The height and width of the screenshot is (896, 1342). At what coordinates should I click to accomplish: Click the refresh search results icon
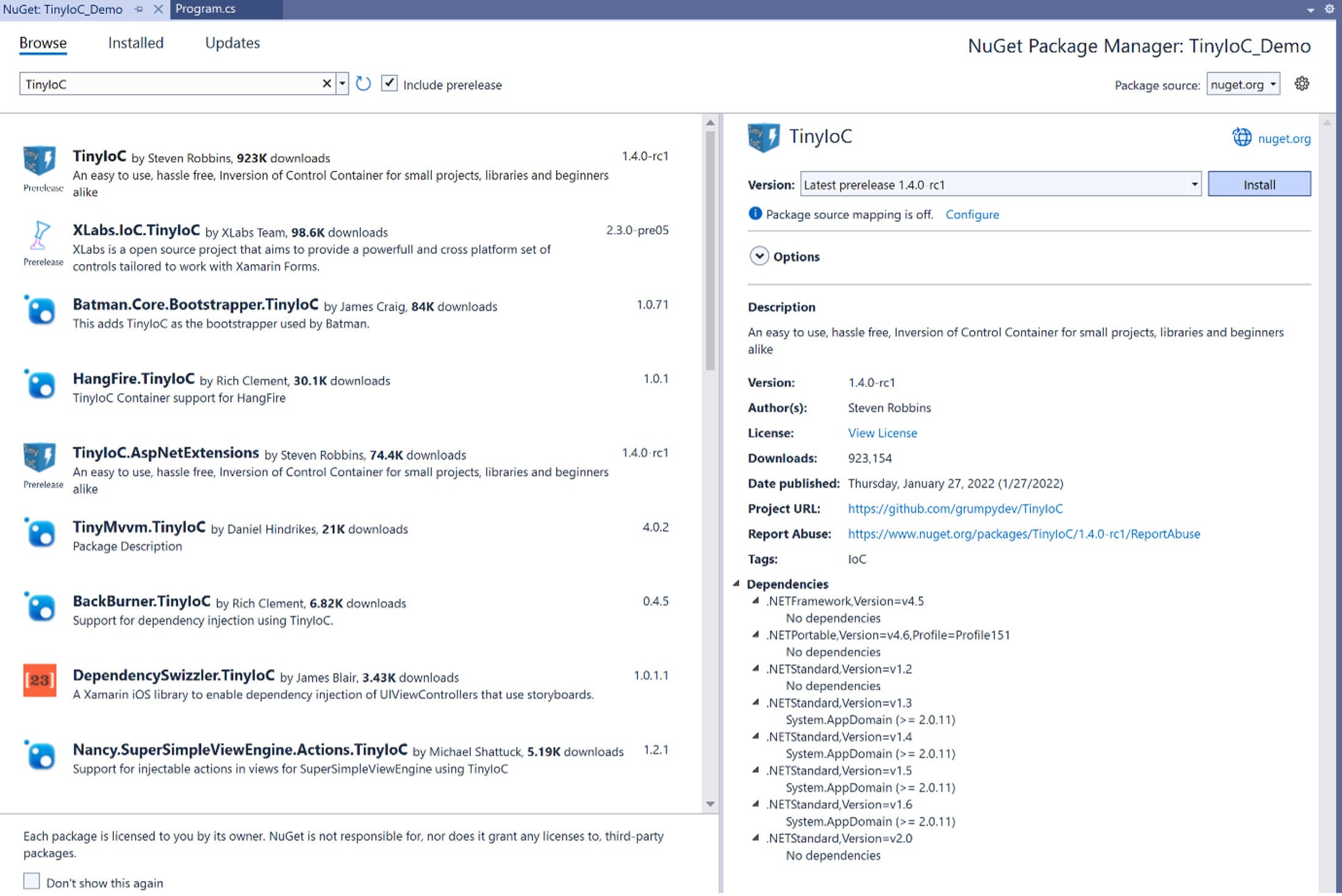tap(364, 84)
